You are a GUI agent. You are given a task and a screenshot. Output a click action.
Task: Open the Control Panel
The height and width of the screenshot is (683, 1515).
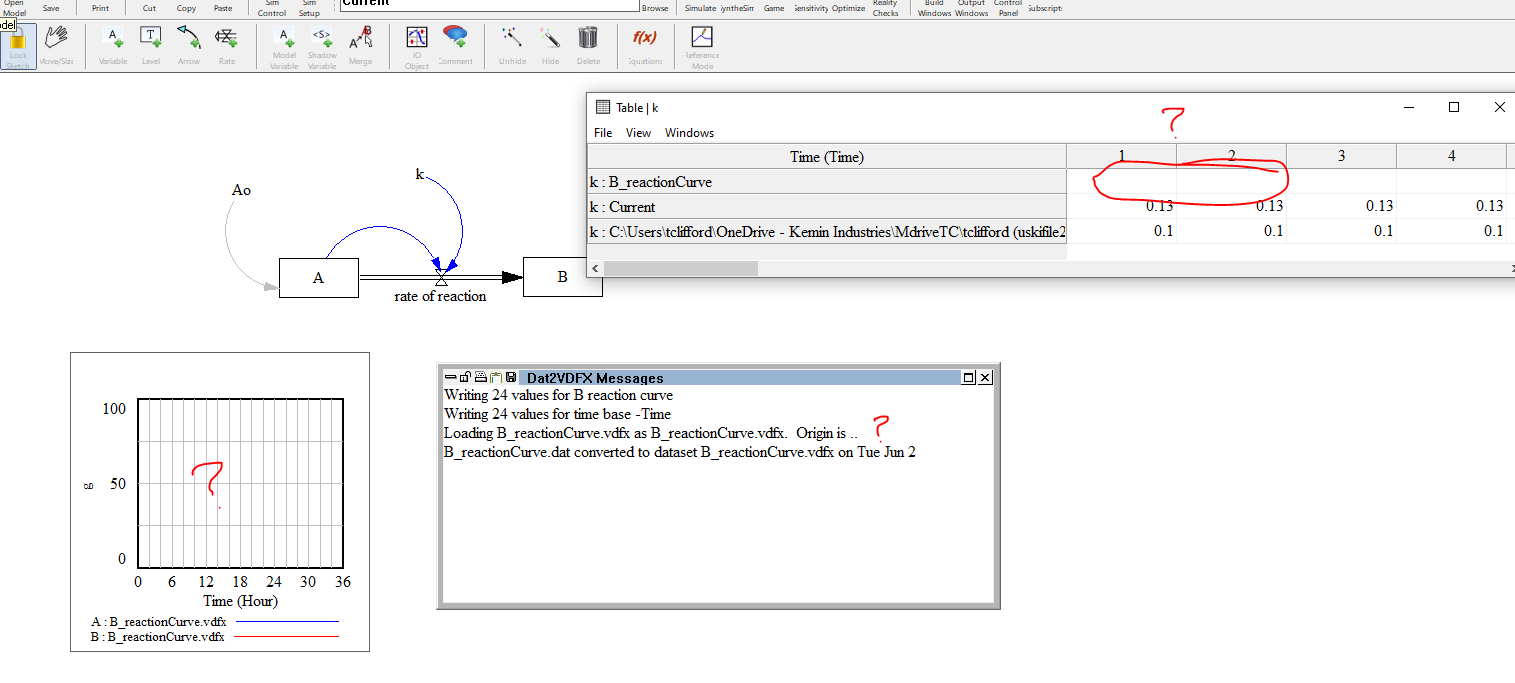tap(1008, 8)
